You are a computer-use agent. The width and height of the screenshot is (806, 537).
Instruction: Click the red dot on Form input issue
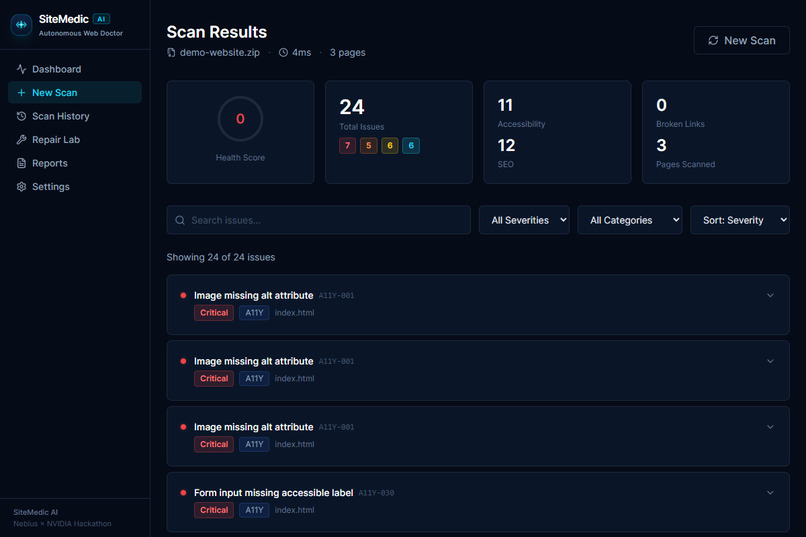coord(183,493)
